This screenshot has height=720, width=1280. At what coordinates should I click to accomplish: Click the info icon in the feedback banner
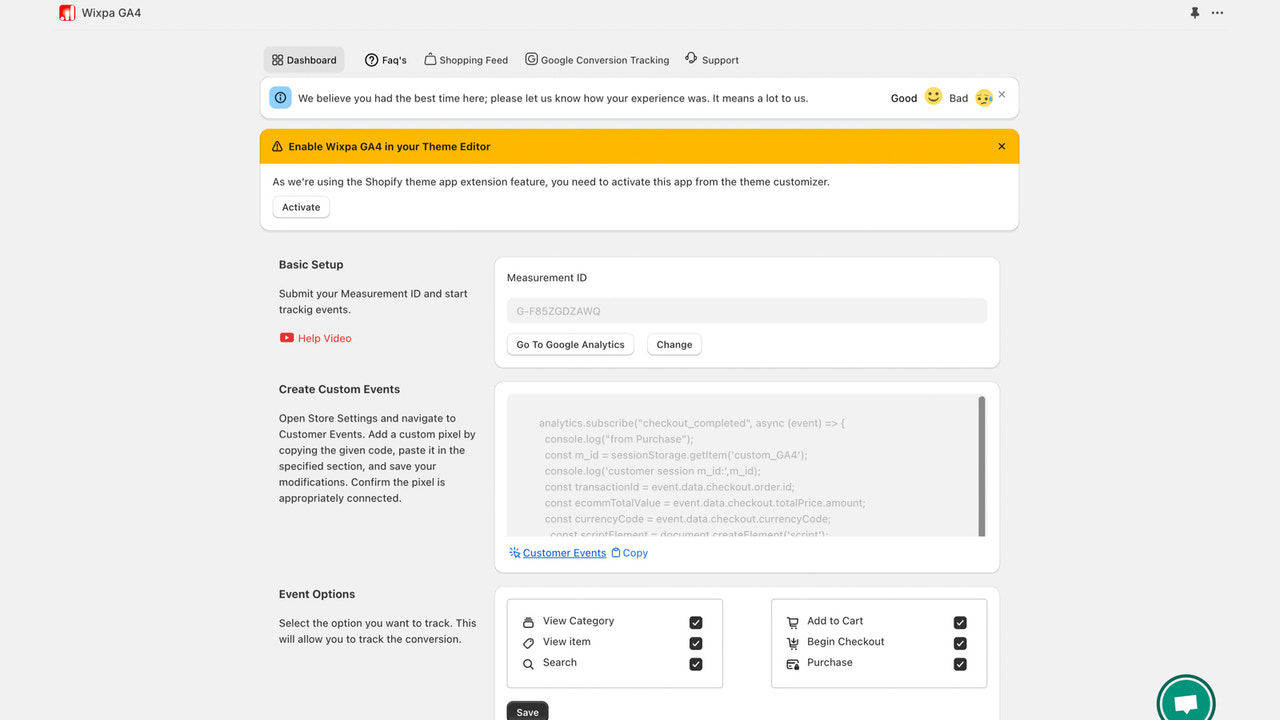tap(280, 97)
